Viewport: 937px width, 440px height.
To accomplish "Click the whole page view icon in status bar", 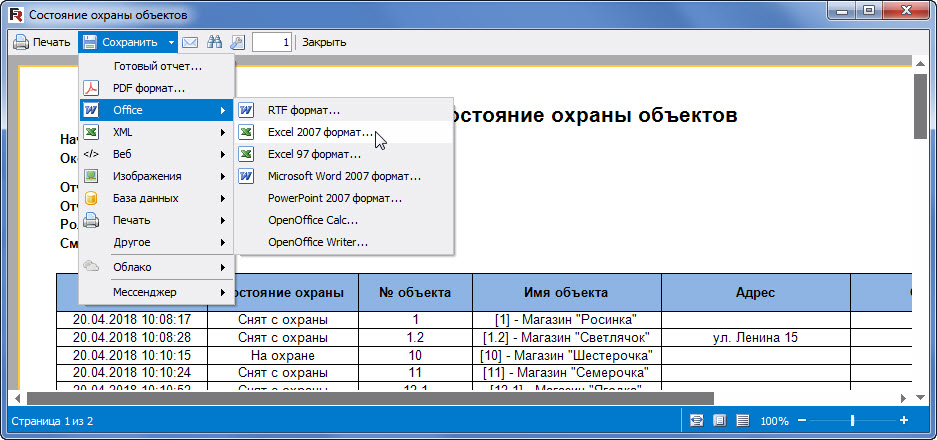I will [x=719, y=420].
